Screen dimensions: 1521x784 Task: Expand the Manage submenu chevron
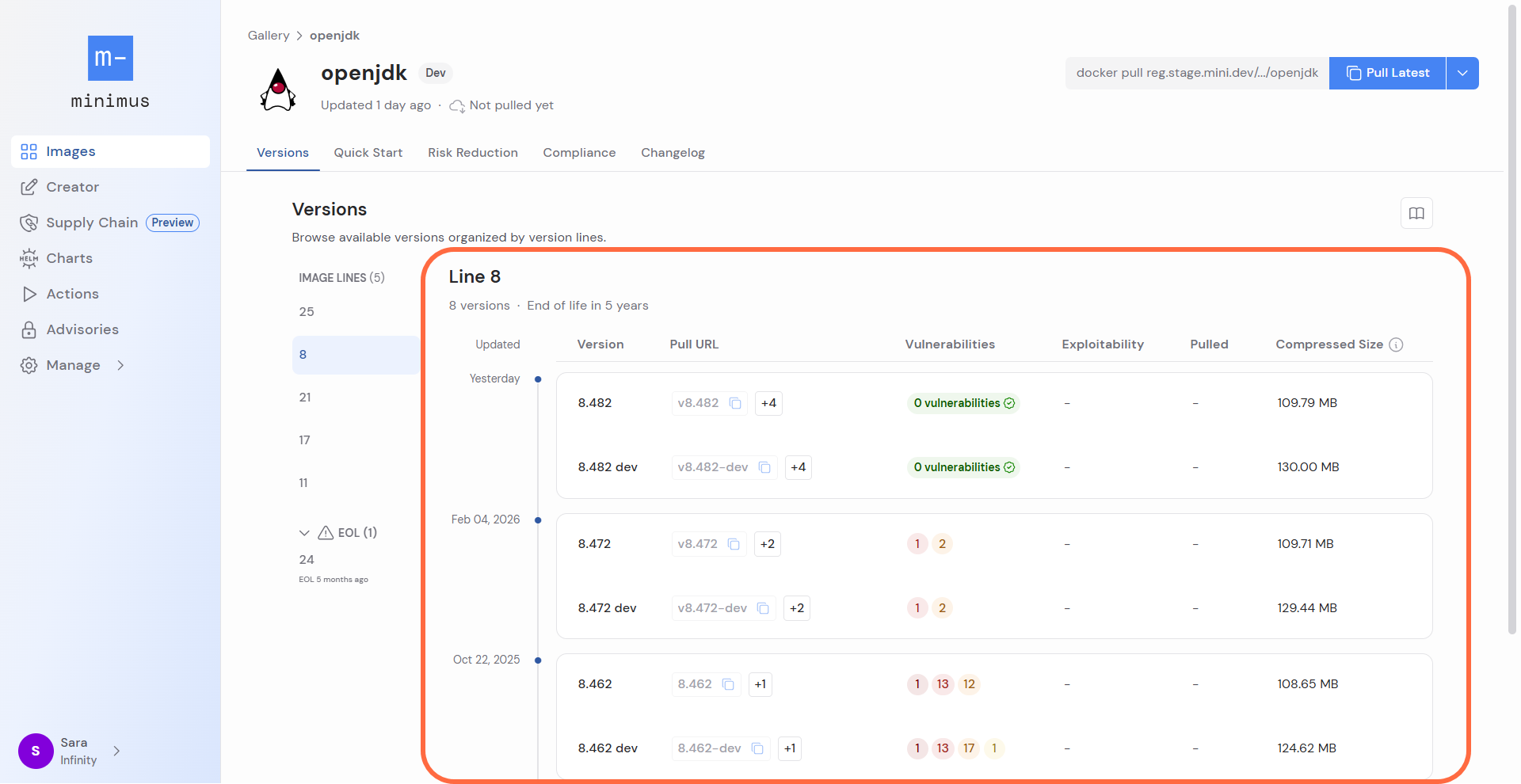click(x=120, y=365)
